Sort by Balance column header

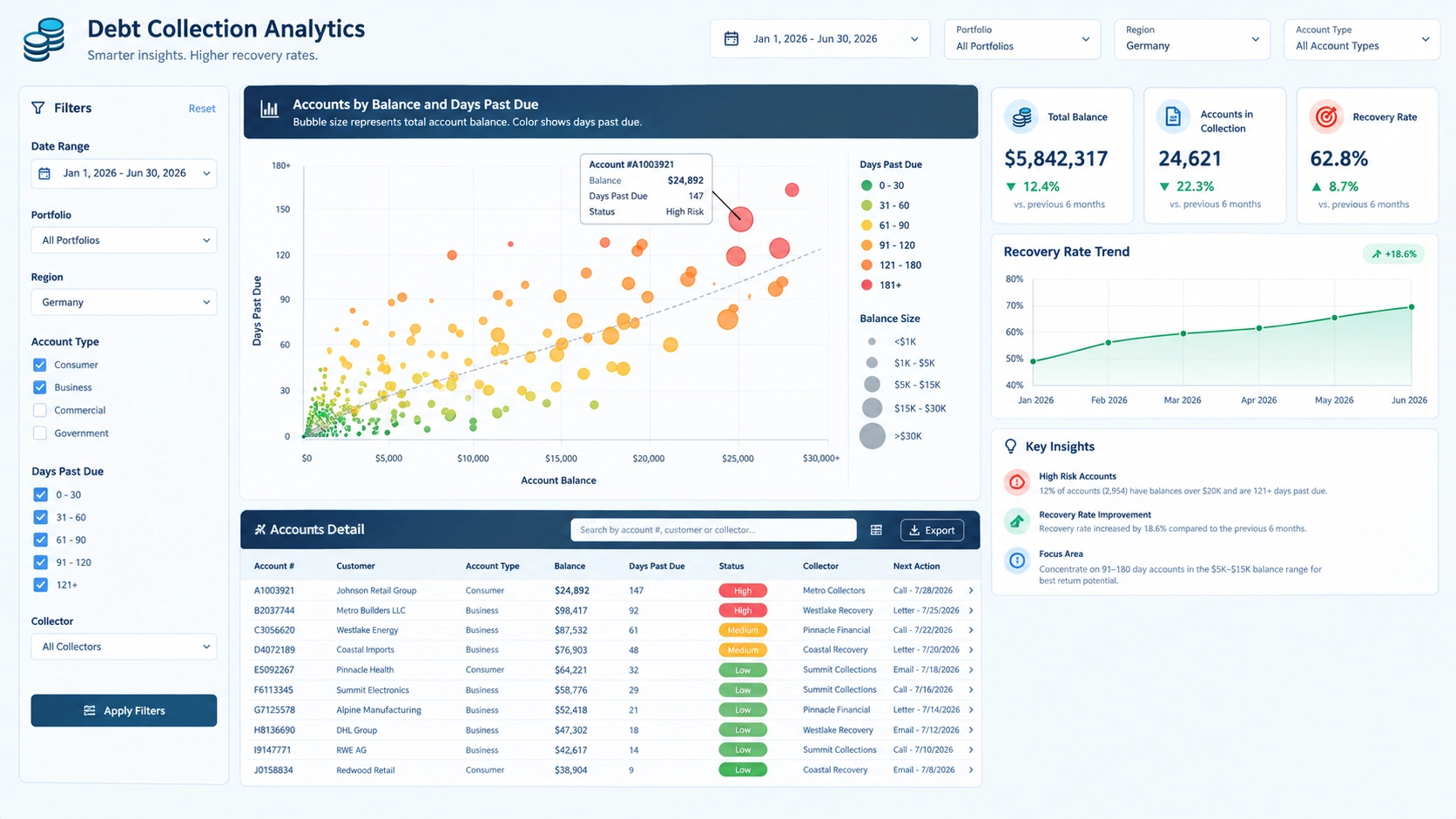(570, 566)
